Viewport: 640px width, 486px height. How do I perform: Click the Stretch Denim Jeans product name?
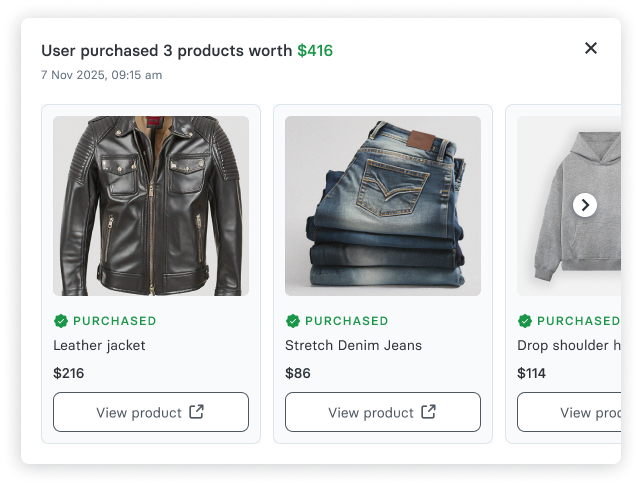[x=353, y=345]
